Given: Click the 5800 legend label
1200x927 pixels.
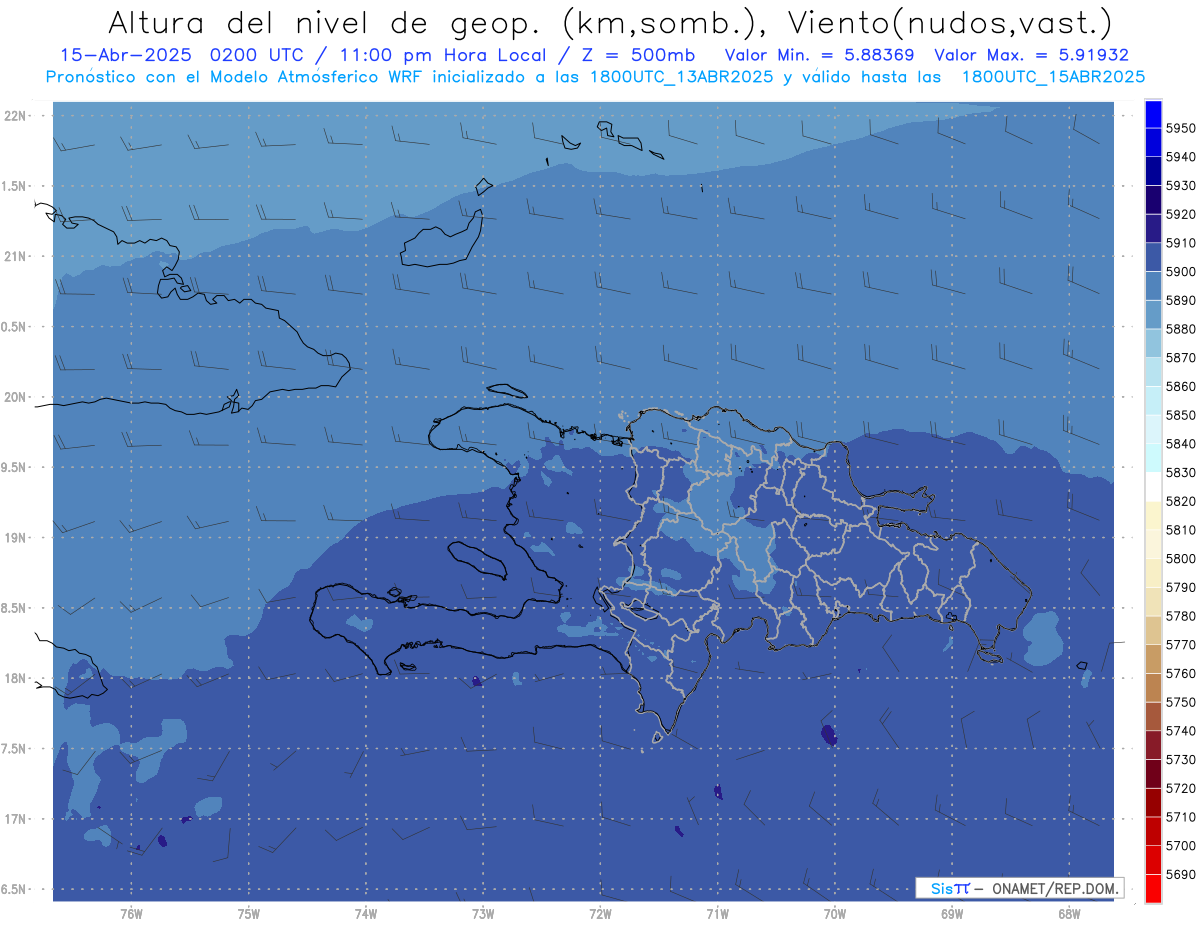Looking at the screenshot, I should (1181, 558).
